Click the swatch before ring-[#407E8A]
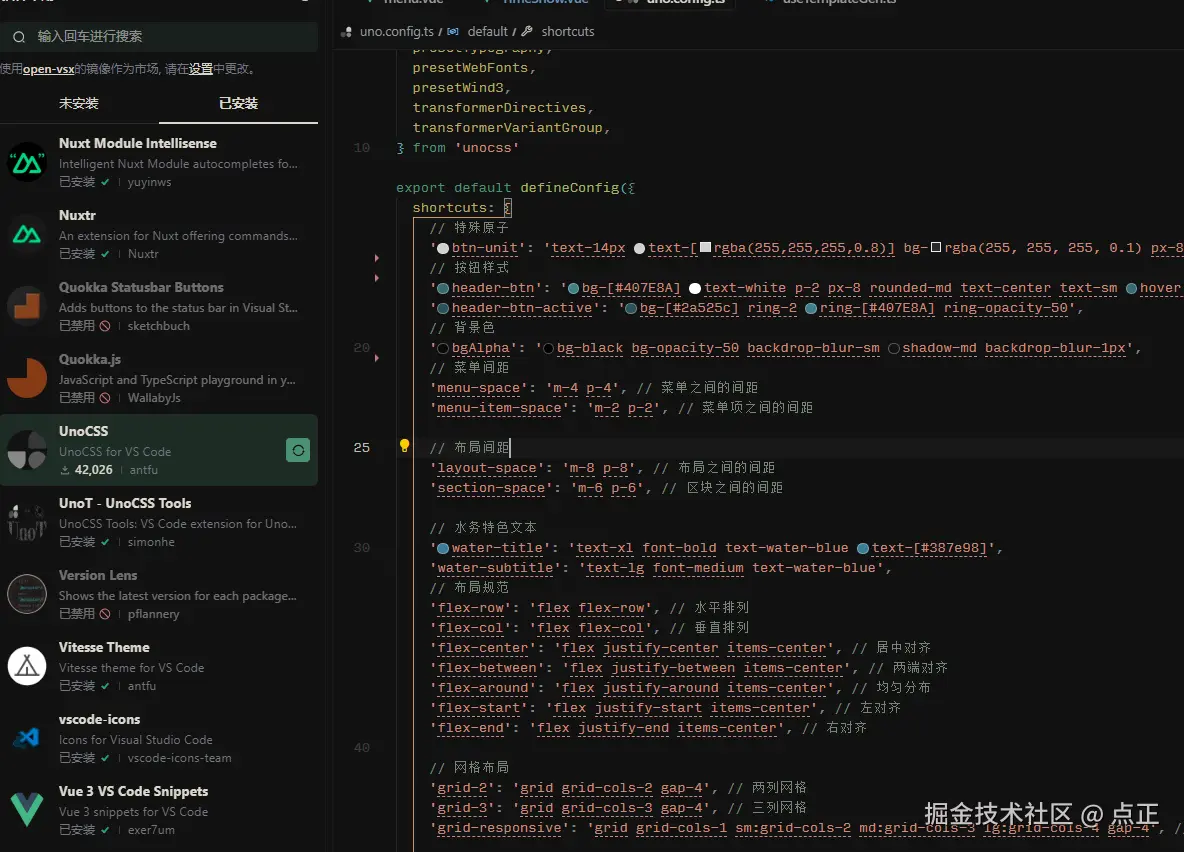 point(811,308)
